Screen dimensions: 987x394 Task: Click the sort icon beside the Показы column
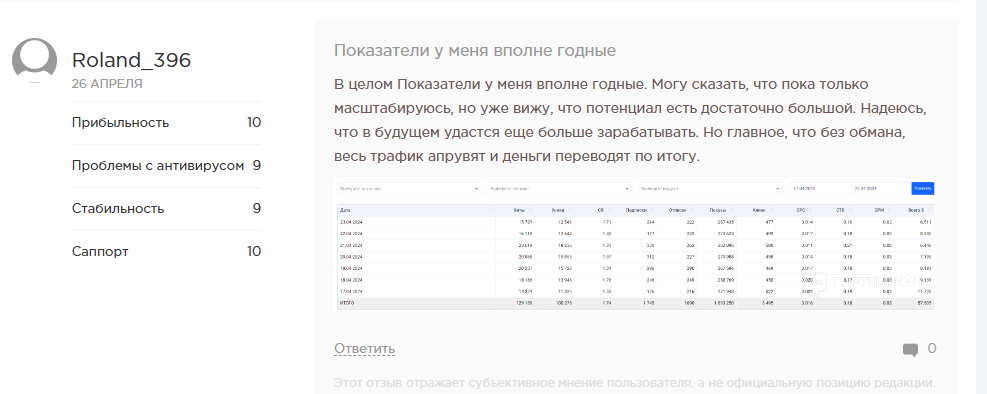[731, 210]
